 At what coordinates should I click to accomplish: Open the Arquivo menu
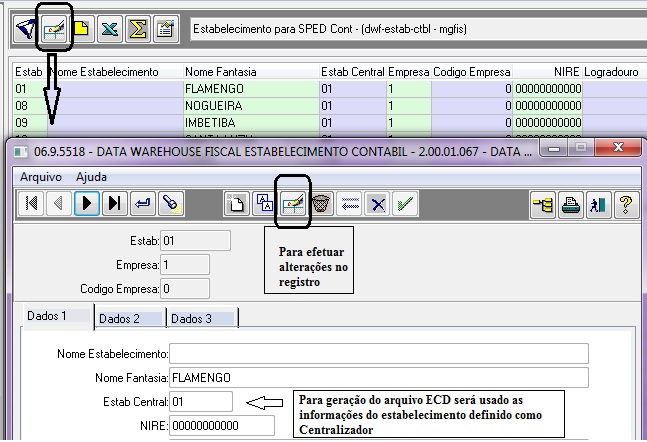[41, 177]
